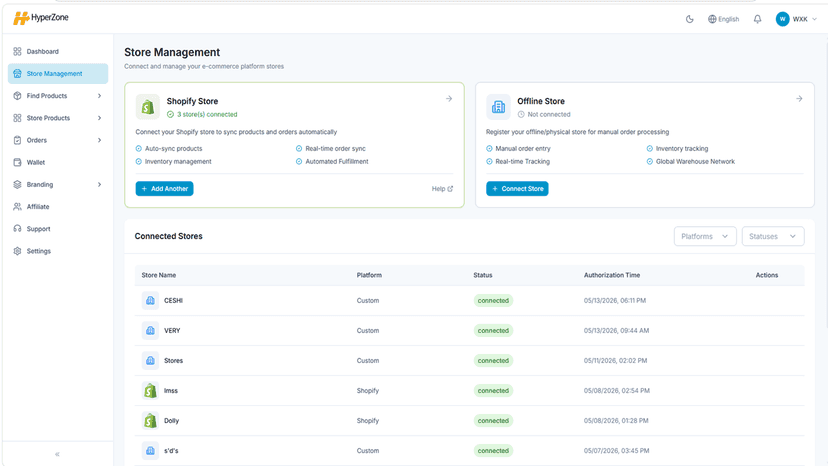Click Connect Store button
This screenshot has width=828, height=466.
tap(517, 189)
